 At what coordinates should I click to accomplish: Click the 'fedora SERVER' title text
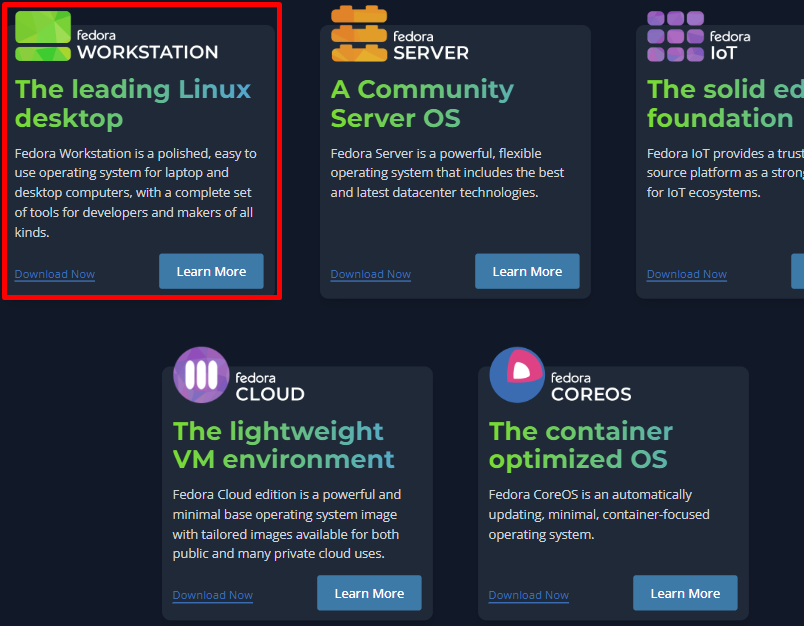click(431, 46)
